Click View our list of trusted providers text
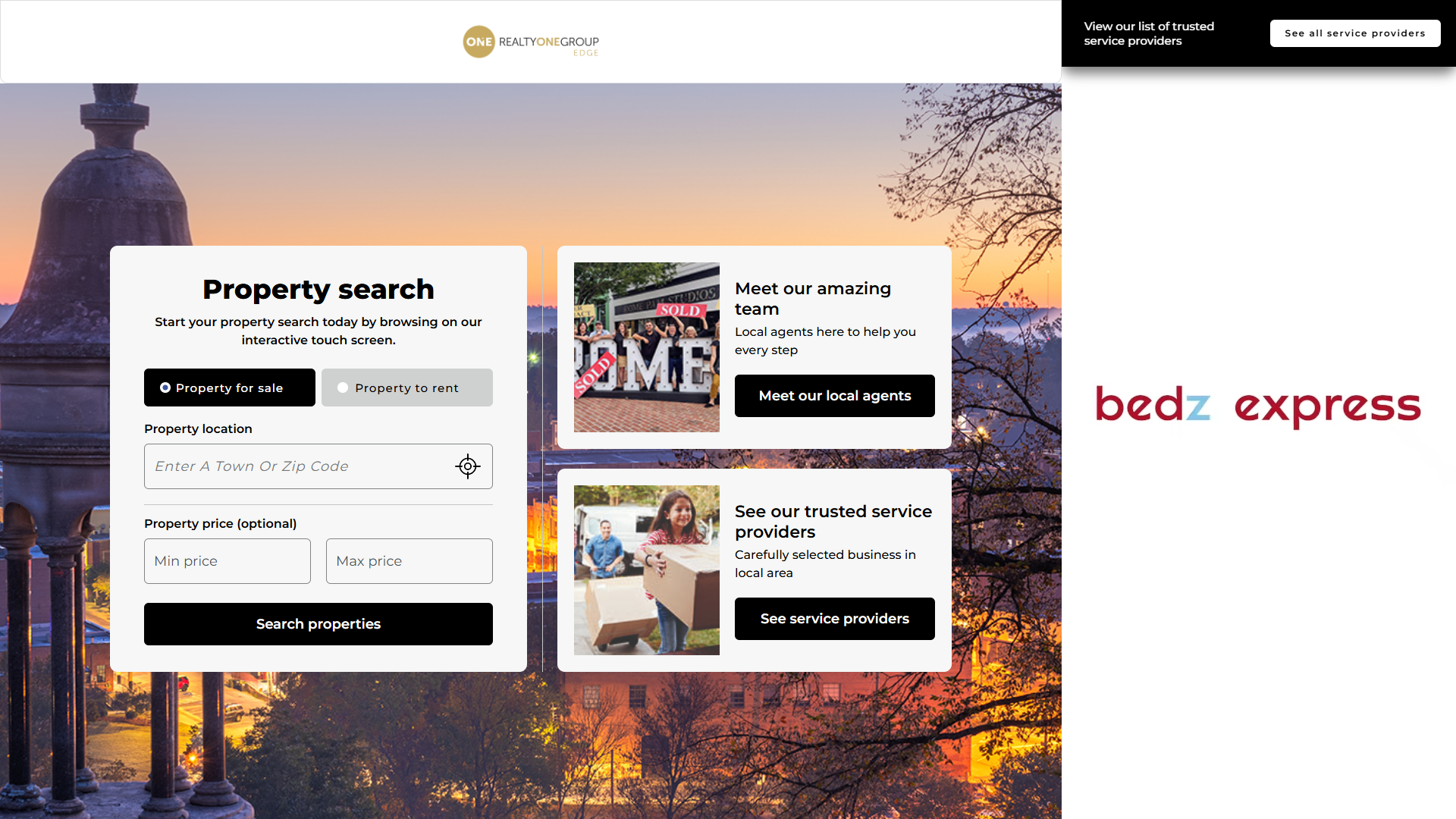This screenshot has height=819, width=1456. coord(1149,33)
